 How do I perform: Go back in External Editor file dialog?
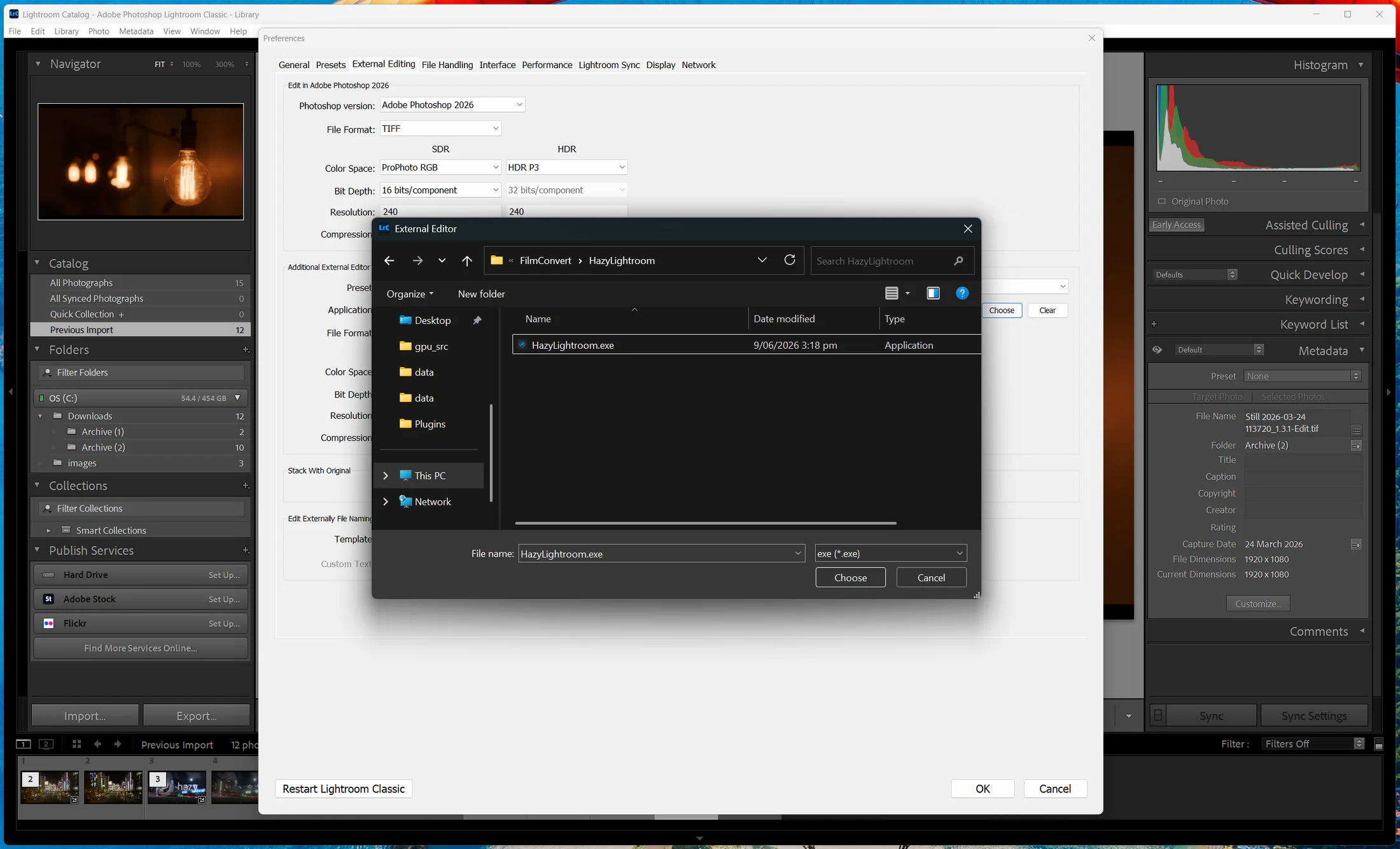389,260
